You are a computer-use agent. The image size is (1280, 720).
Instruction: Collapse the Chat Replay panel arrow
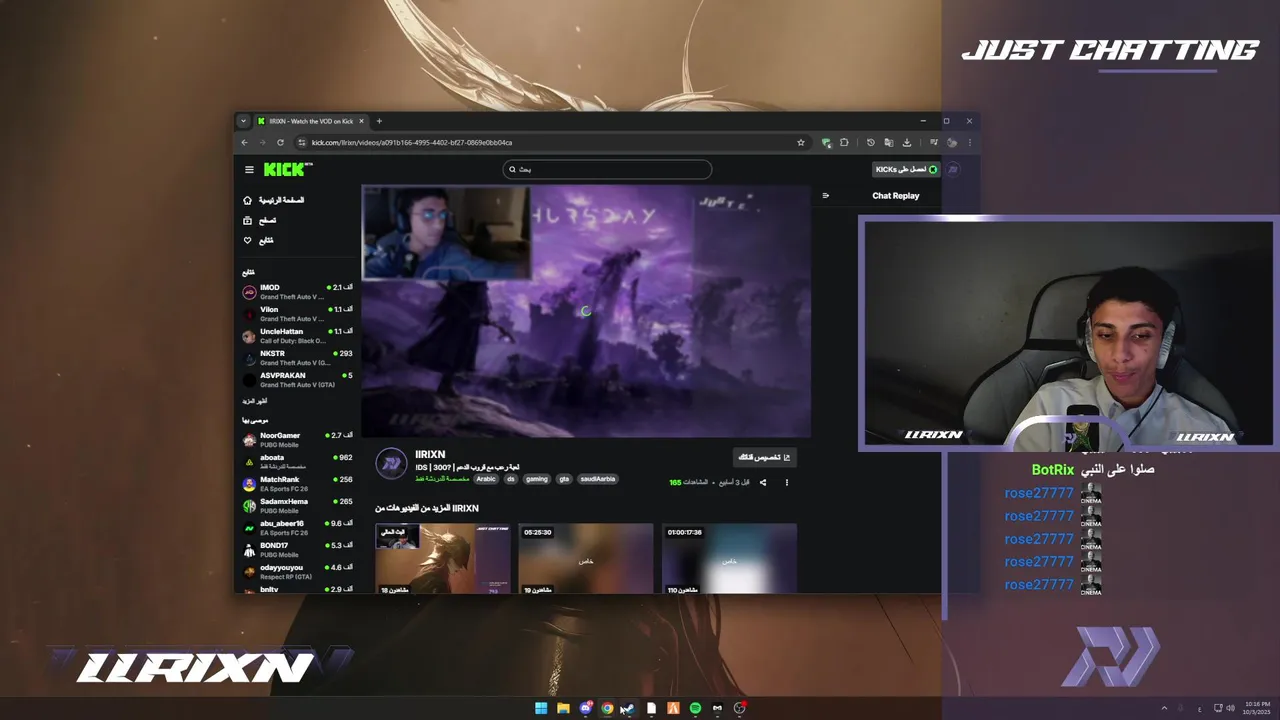click(825, 196)
